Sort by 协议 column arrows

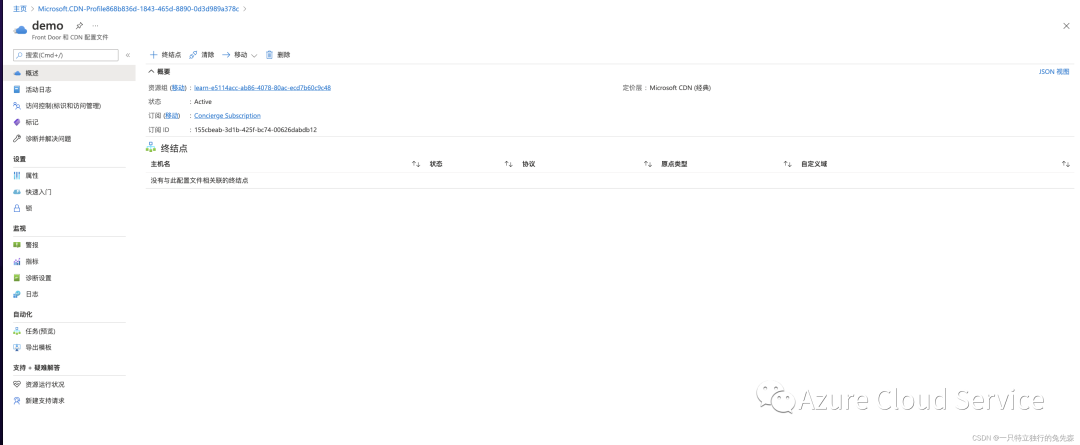click(647, 164)
